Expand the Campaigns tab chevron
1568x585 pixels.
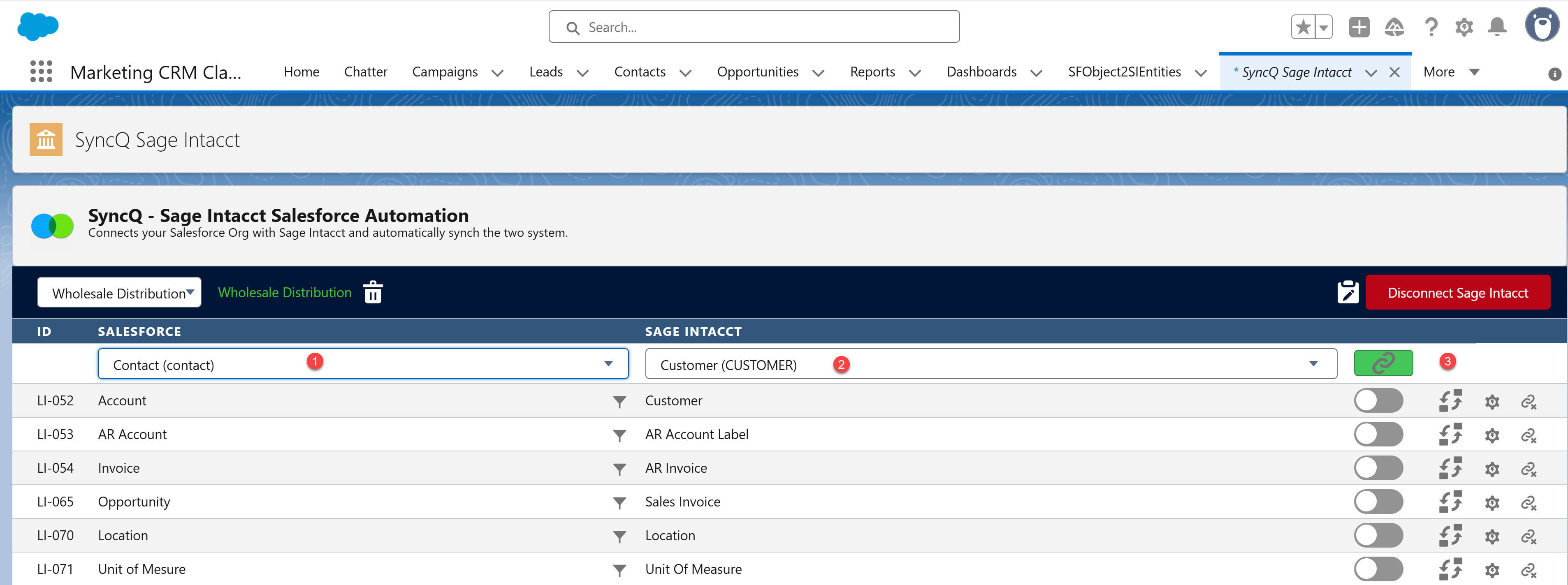(497, 73)
